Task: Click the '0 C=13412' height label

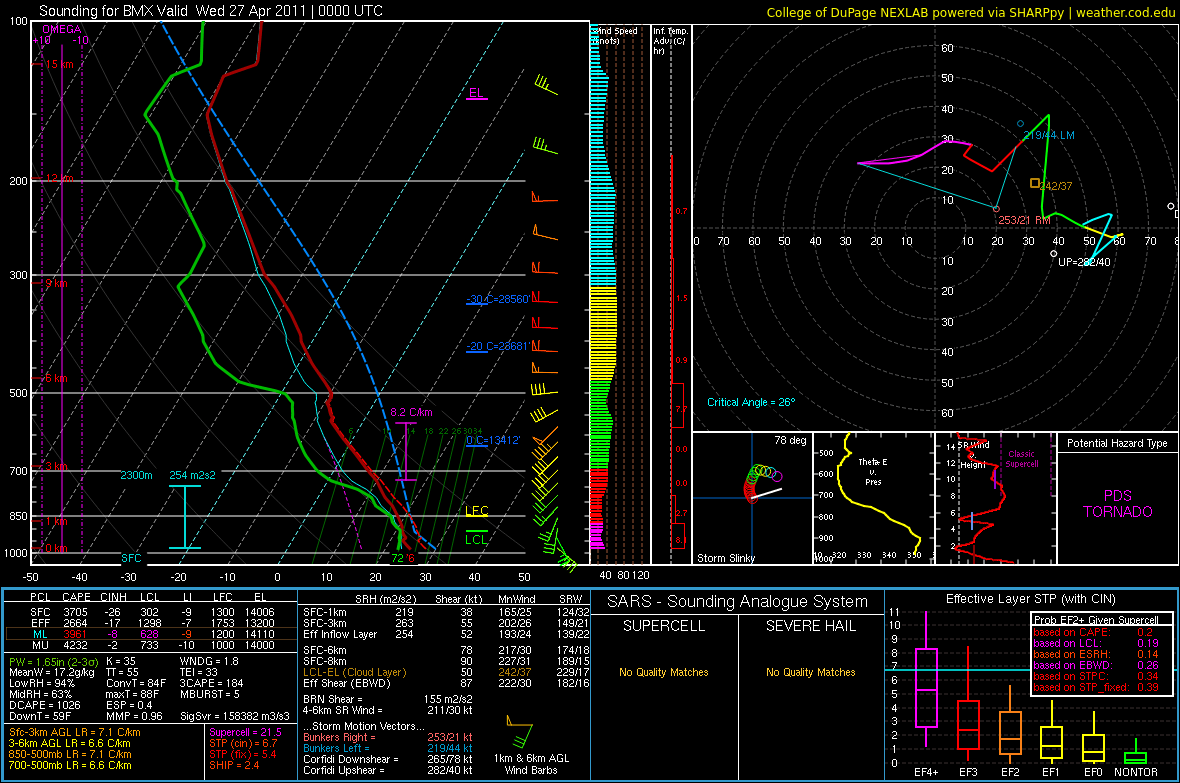Action: click(x=493, y=440)
